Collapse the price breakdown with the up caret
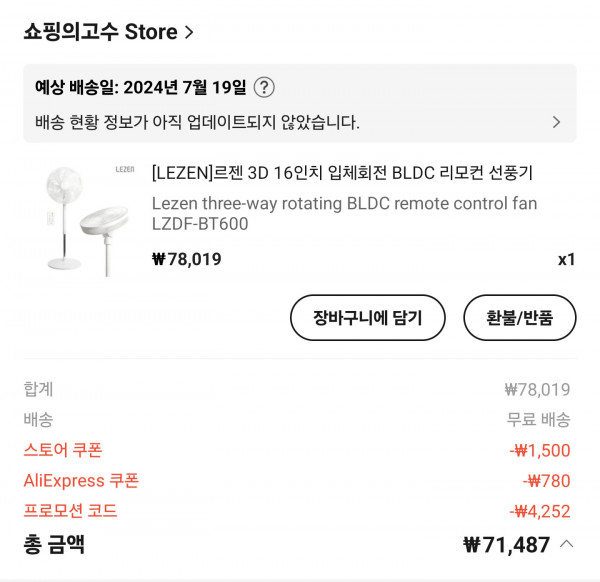 point(566,544)
